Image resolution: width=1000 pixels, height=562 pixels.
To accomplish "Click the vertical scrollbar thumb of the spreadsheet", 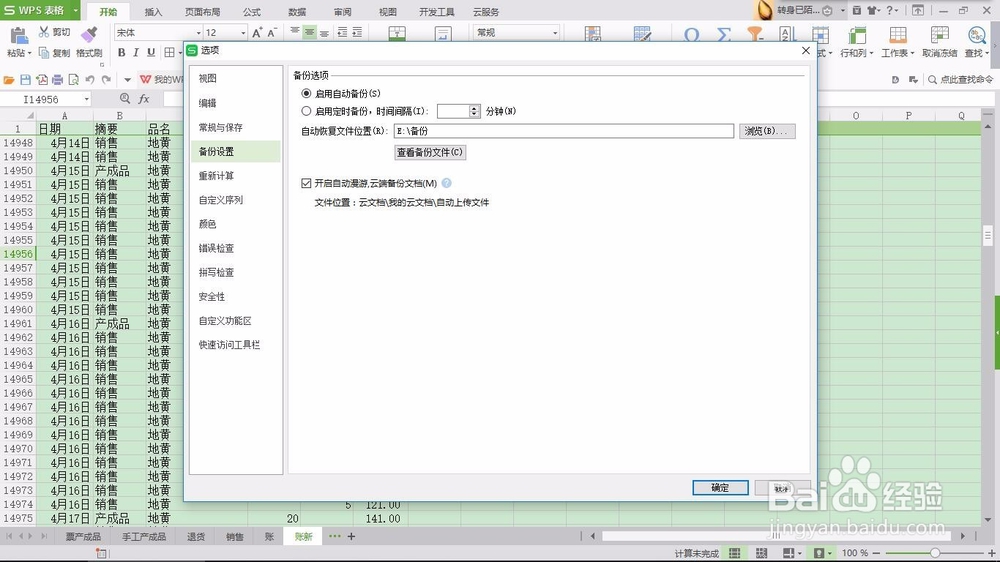I will click(987, 235).
